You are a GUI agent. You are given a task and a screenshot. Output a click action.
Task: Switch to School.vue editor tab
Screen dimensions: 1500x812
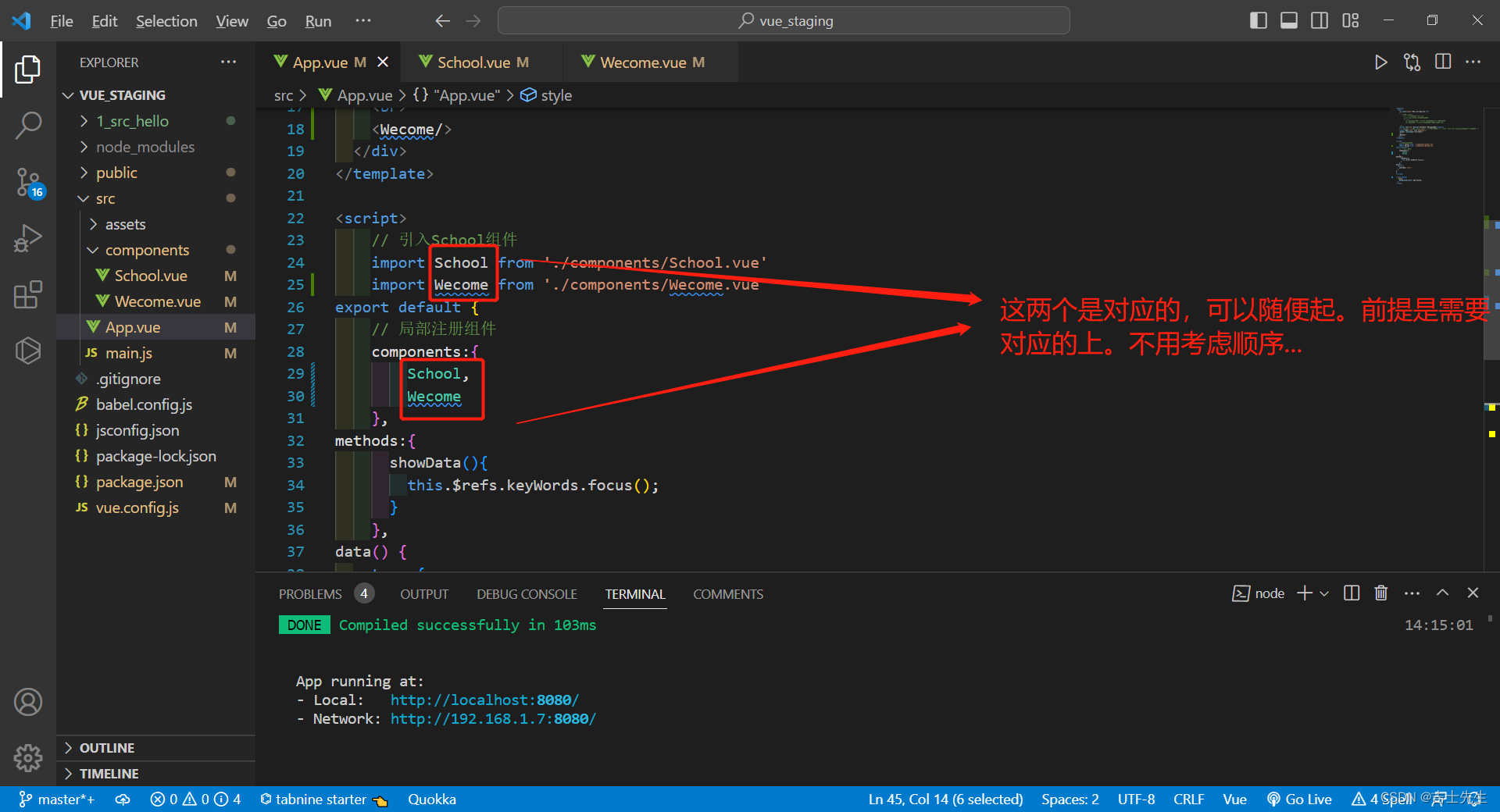pos(480,62)
